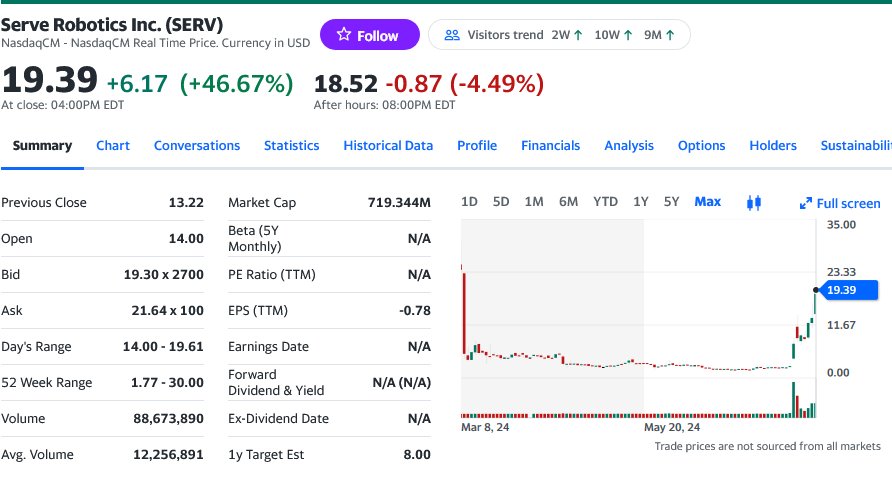Click the Beta (5Y Monthly) label
Screen dimensions: 892x481
[x=255, y=238]
